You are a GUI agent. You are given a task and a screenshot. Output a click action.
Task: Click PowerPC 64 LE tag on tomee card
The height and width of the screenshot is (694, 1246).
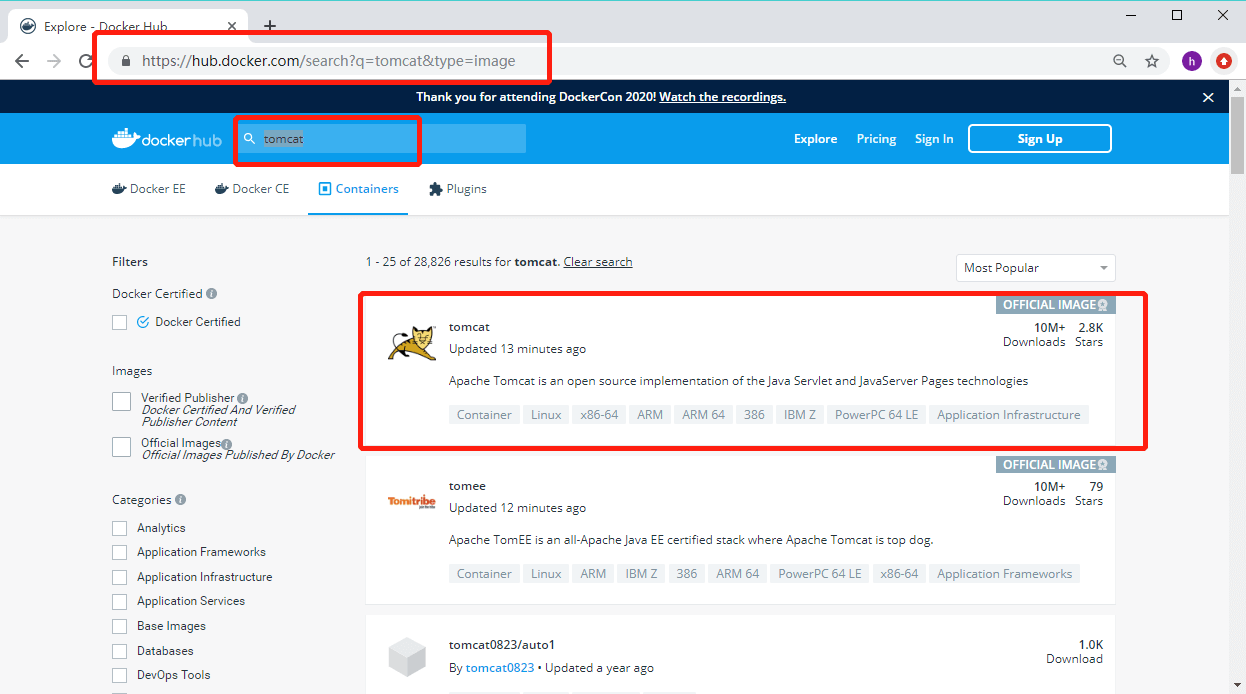pyautogui.click(x=820, y=574)
